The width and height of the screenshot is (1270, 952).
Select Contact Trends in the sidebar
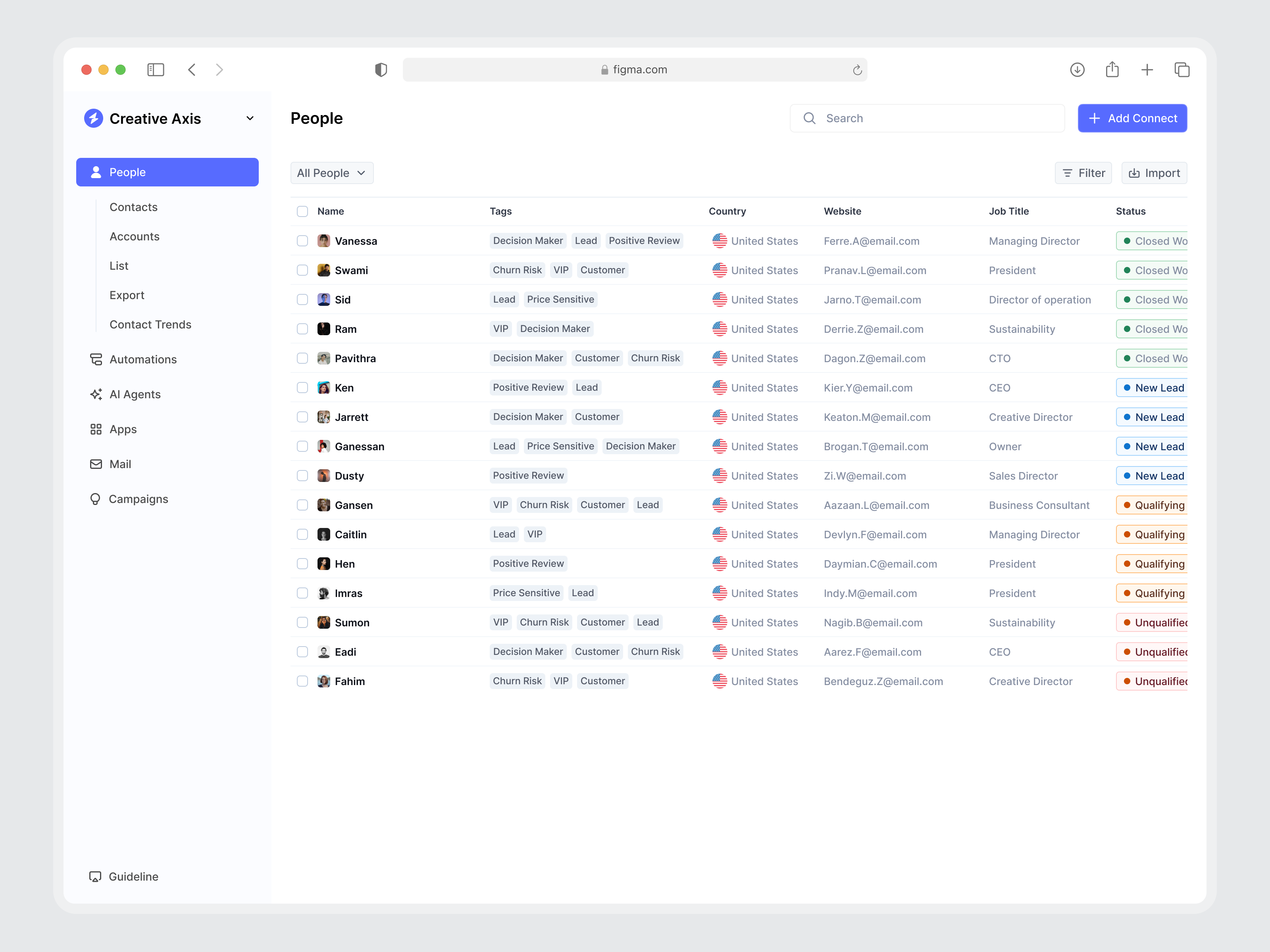point(150,324)
